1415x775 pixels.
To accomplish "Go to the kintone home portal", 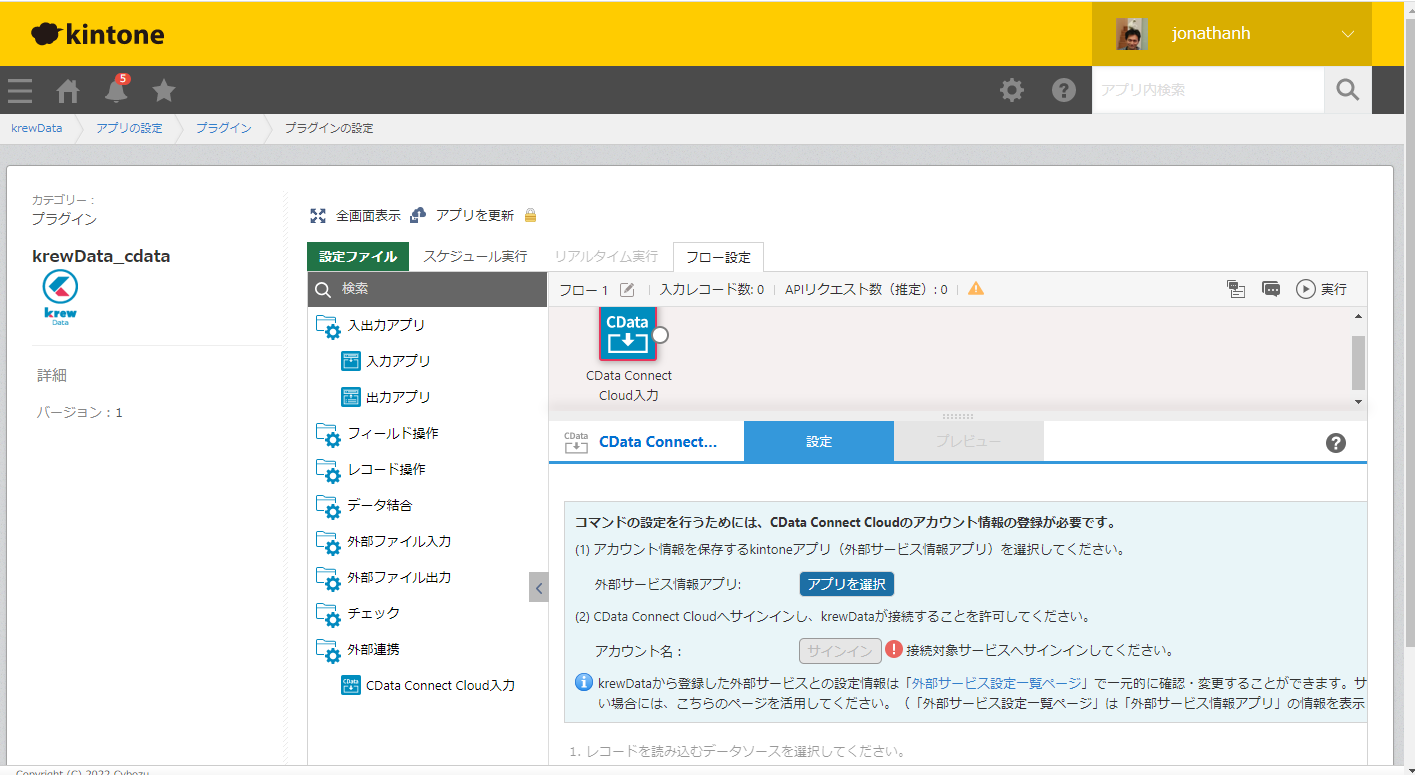I will (68, 91).
